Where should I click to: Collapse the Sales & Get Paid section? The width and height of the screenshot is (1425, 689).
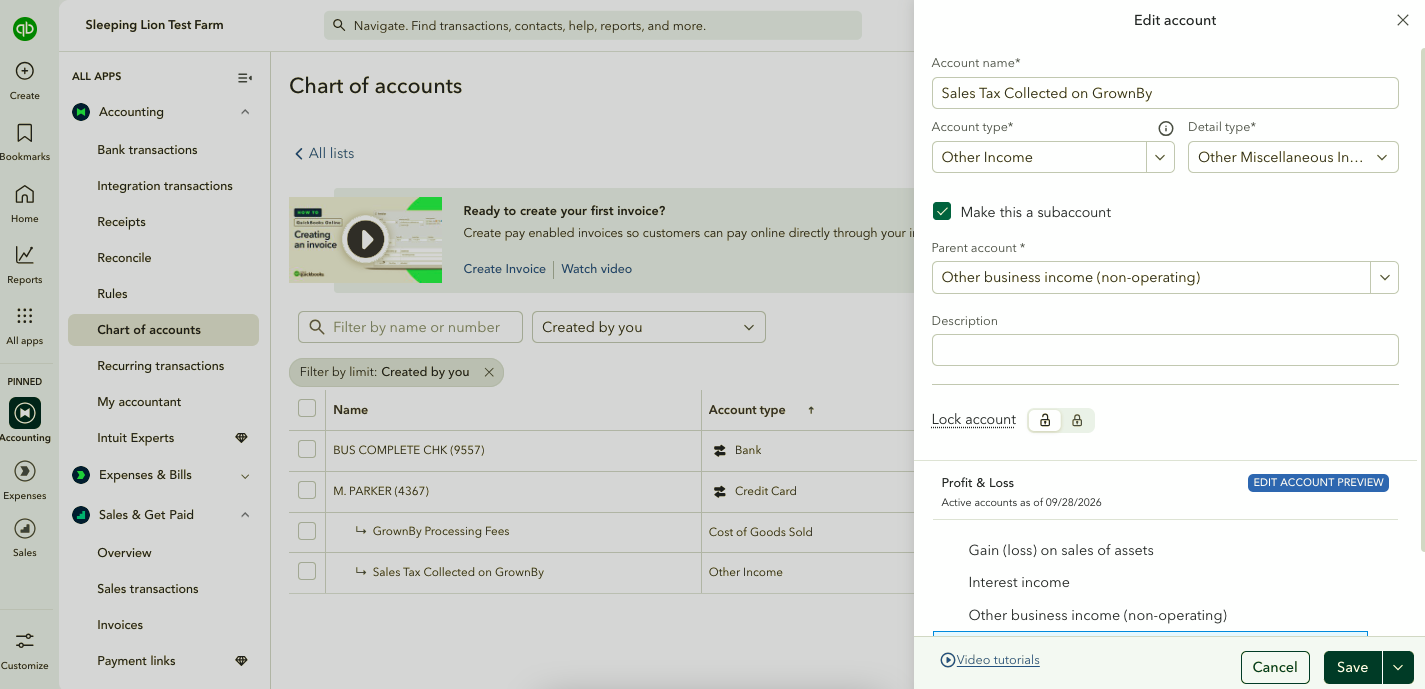pyautogui.click(x=245, y=515)
